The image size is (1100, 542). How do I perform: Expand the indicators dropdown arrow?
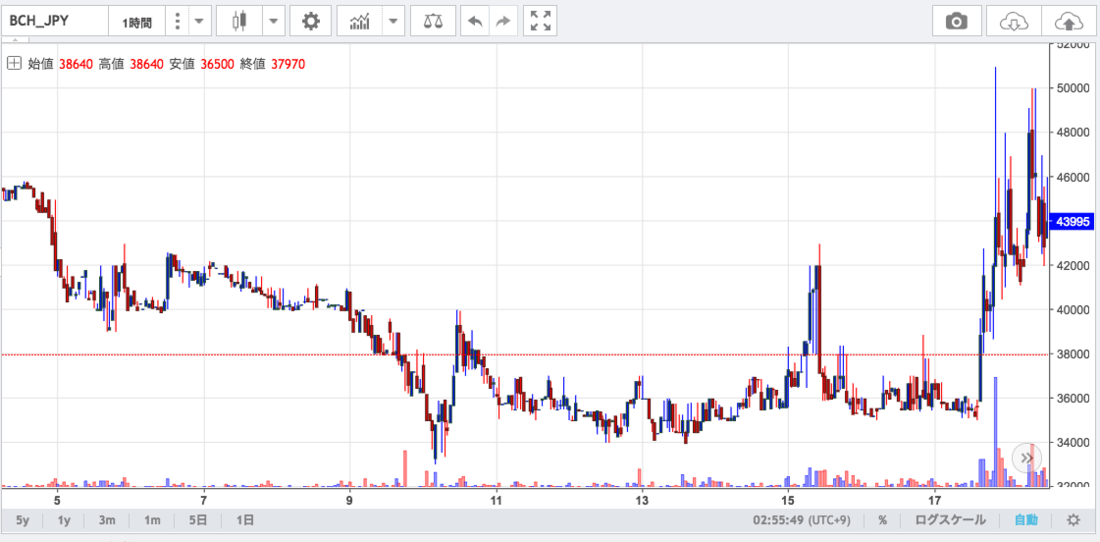394,21
